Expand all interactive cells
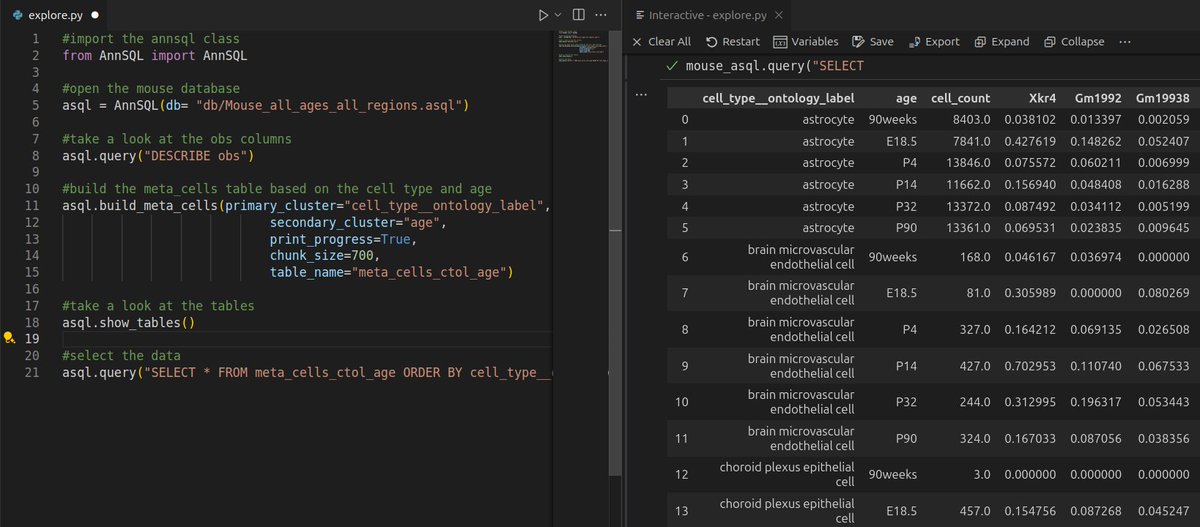 [1002, 42]
